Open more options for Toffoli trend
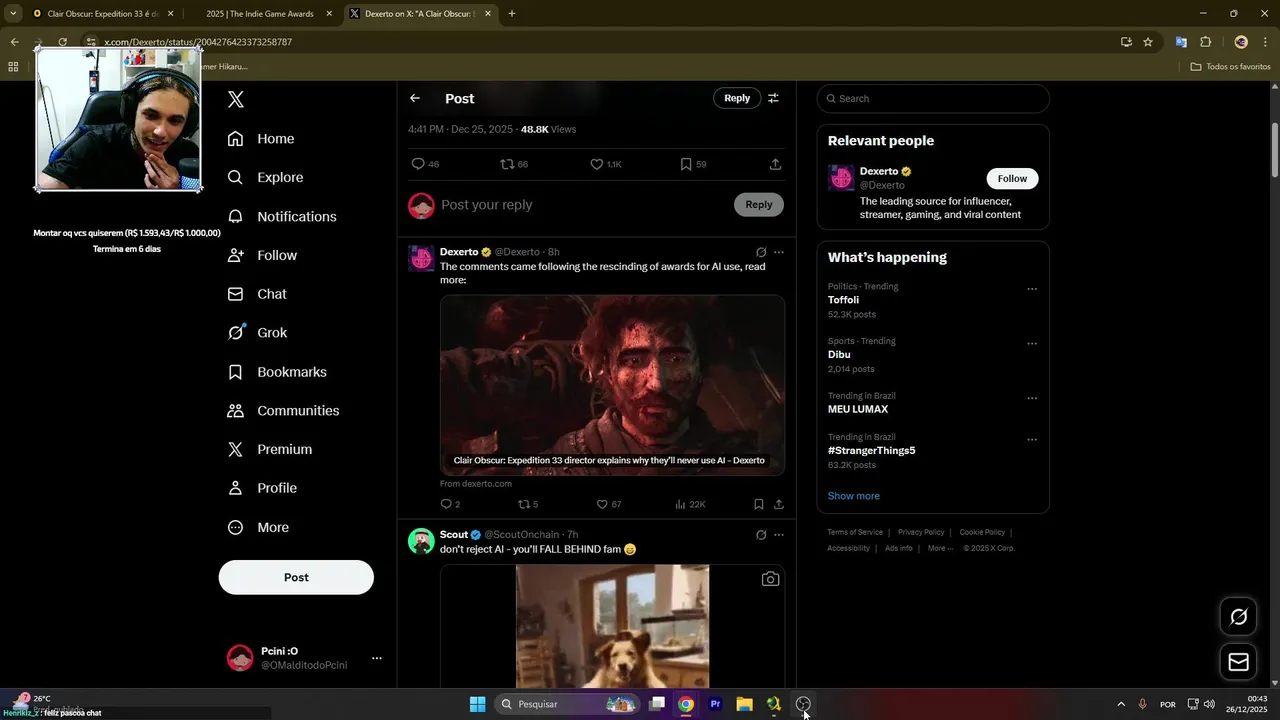Image resolution: width=1280 pixels, height=720 pixels. coord(1032,289)
